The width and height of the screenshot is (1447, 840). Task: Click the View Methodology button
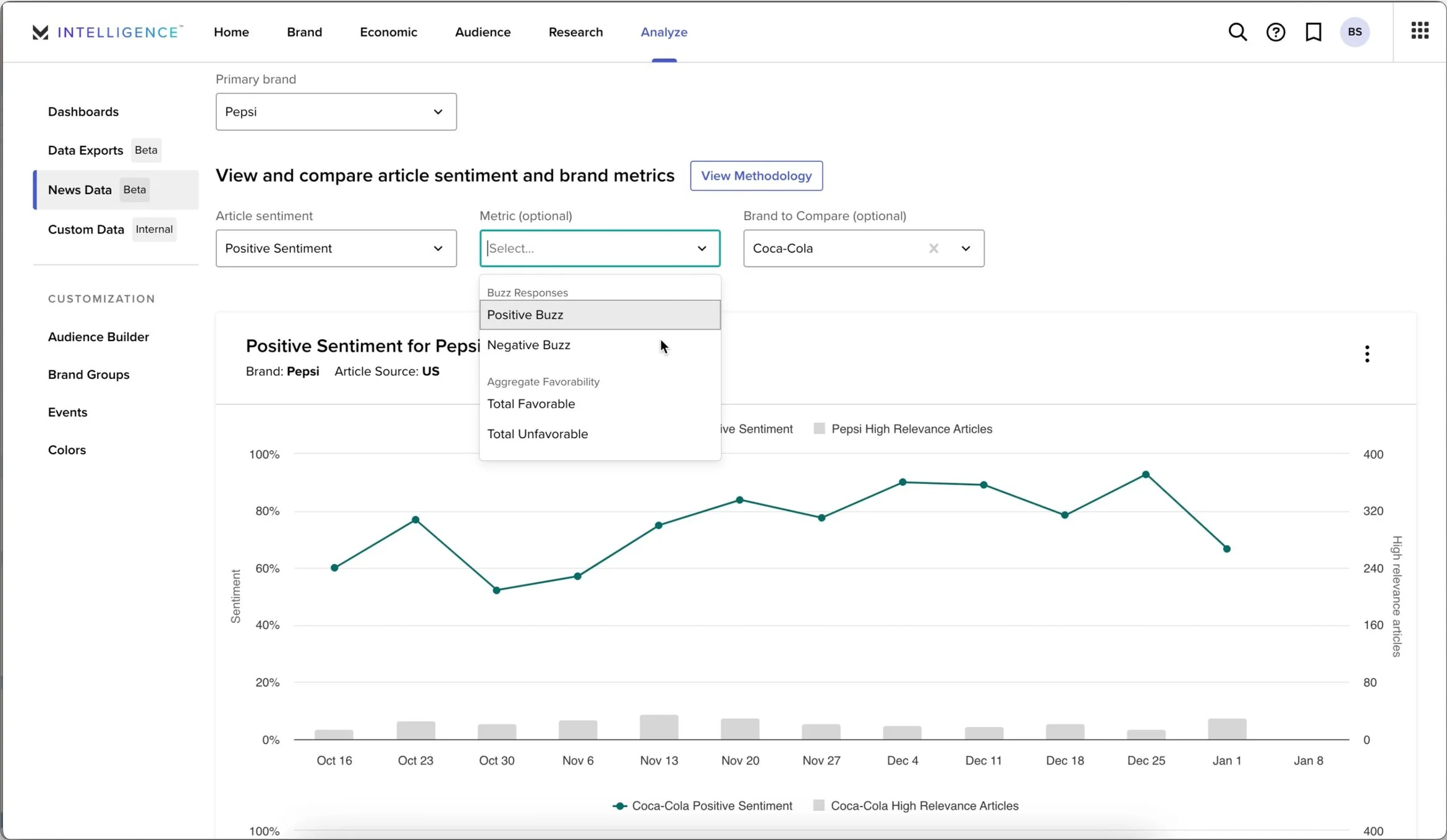[756, 176]
